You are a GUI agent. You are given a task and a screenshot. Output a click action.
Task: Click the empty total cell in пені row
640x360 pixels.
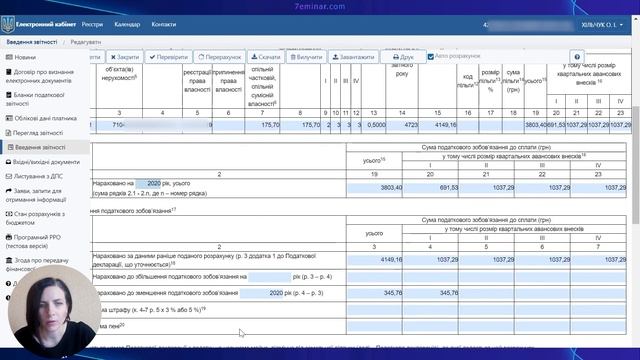click(374, 327)
